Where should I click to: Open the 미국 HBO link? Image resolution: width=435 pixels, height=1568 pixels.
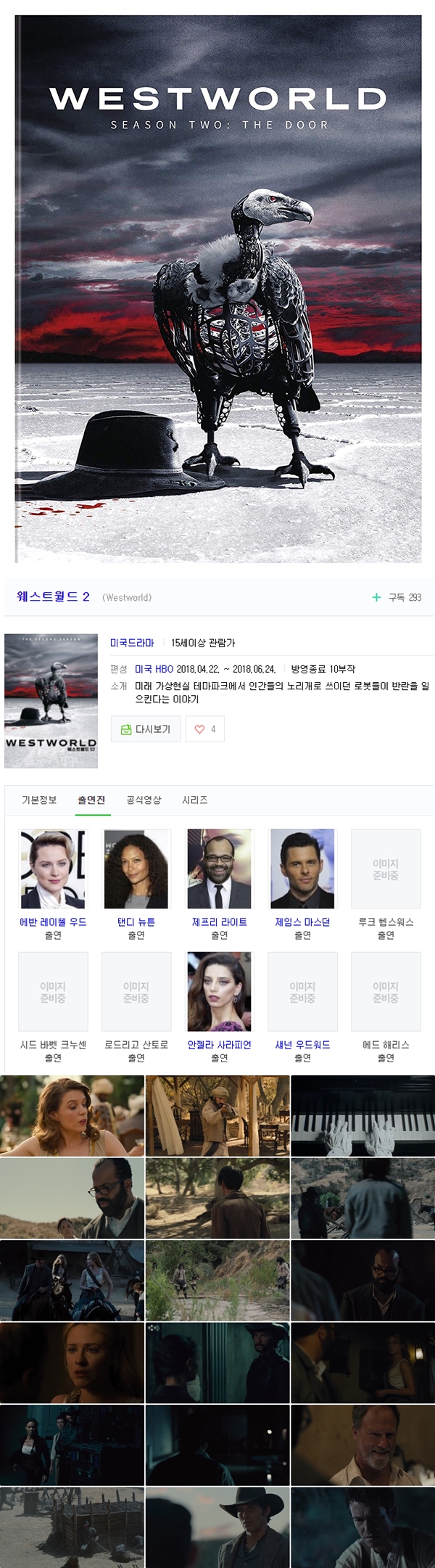click(x=154, y=669)
